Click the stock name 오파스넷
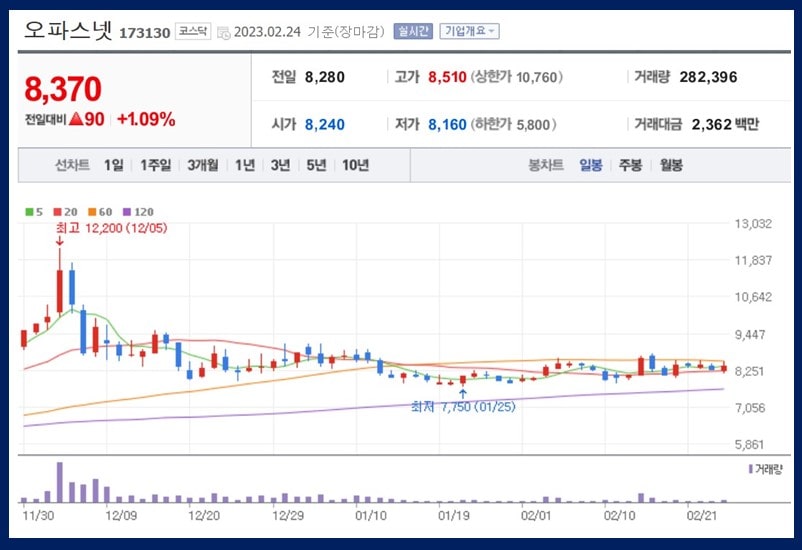 [x=68, y=30]
